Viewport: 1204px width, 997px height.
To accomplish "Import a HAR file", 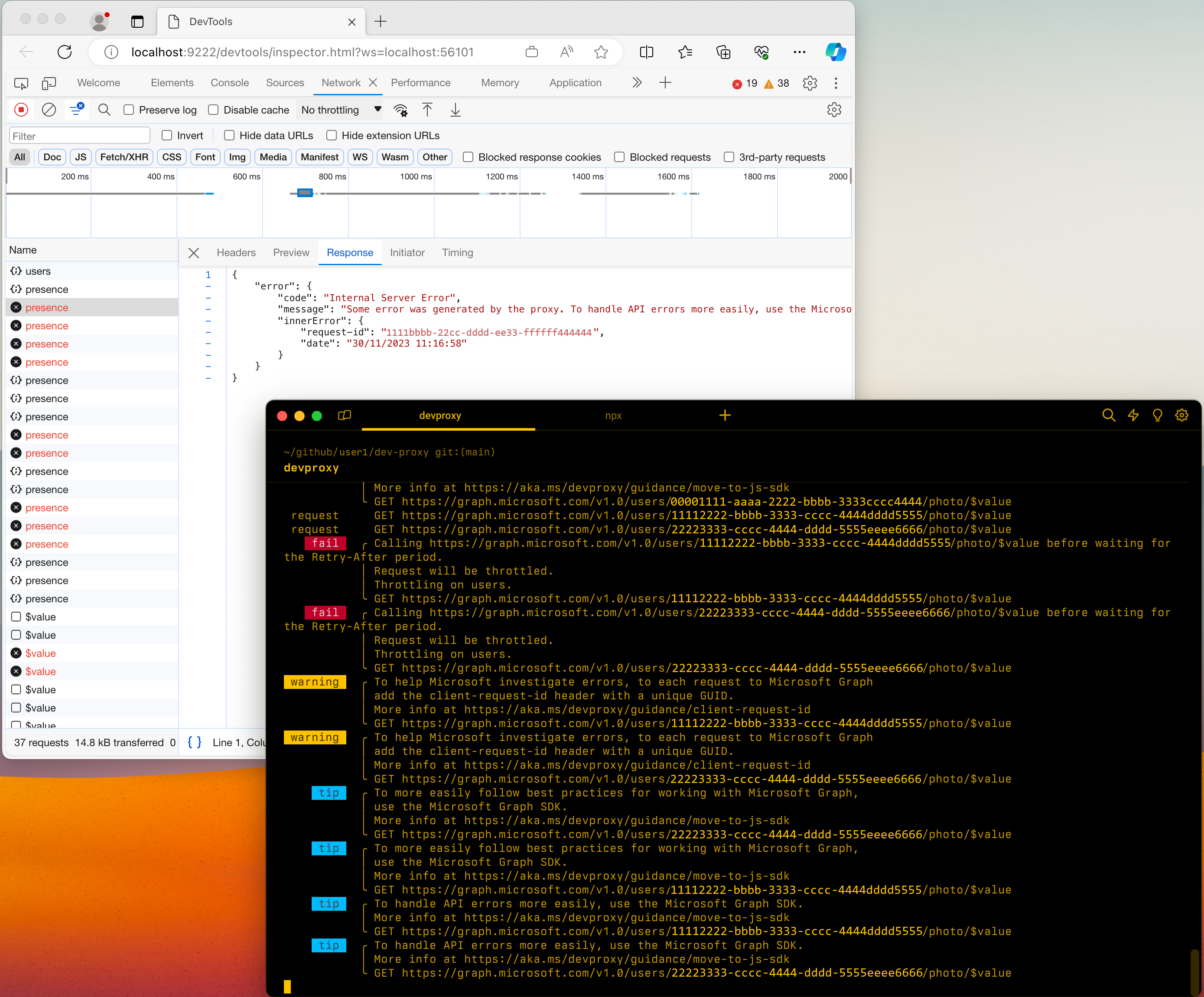I will [x=426, y=110].
